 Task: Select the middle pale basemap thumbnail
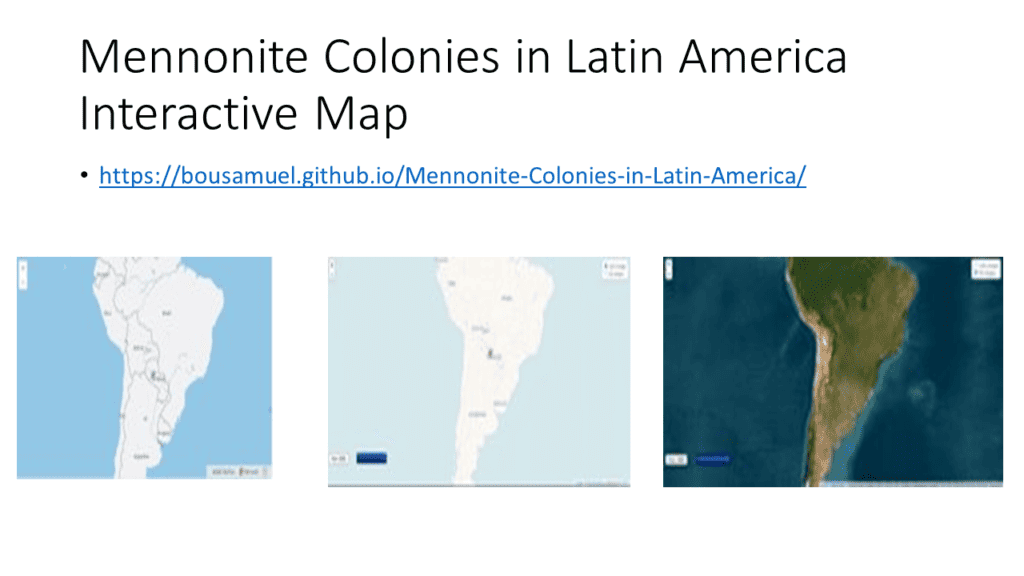478,371
